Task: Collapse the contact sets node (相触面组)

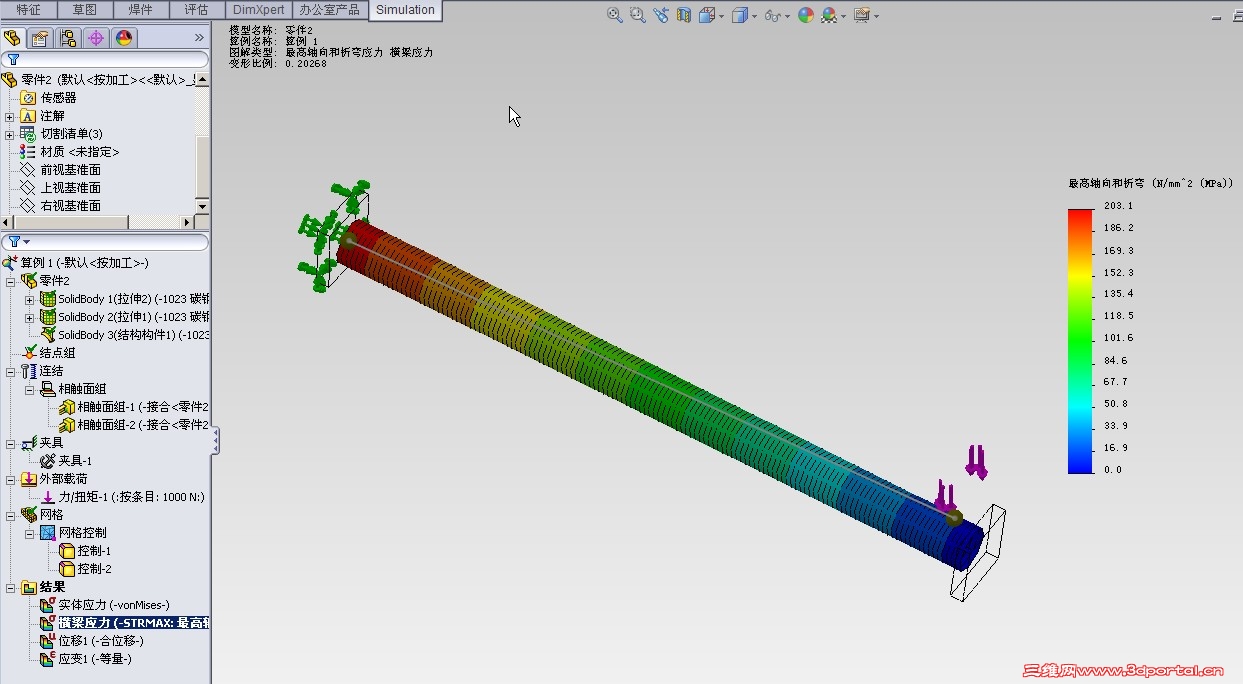Action: click(29, 389)
